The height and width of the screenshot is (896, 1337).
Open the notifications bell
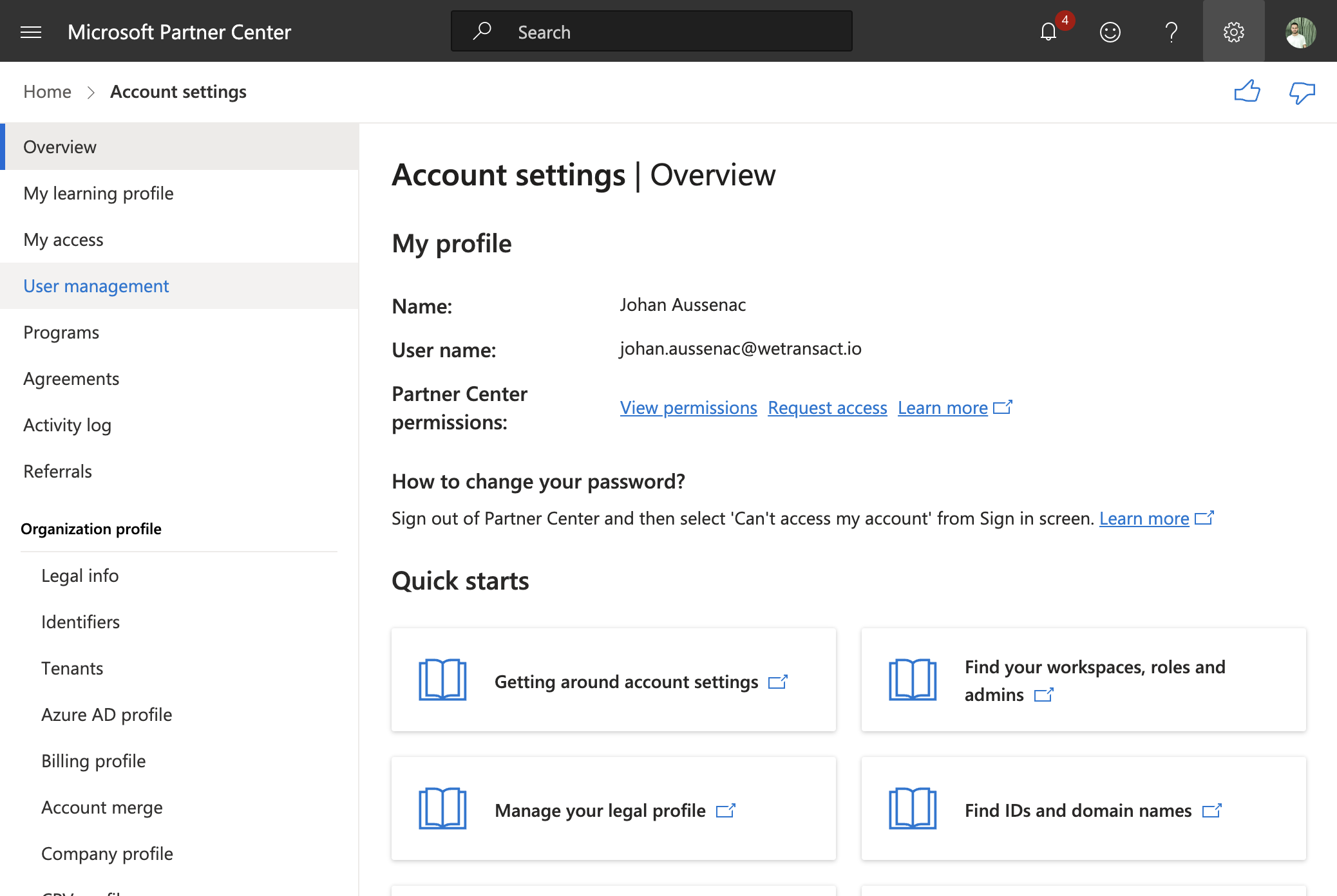click(1048, 32)
